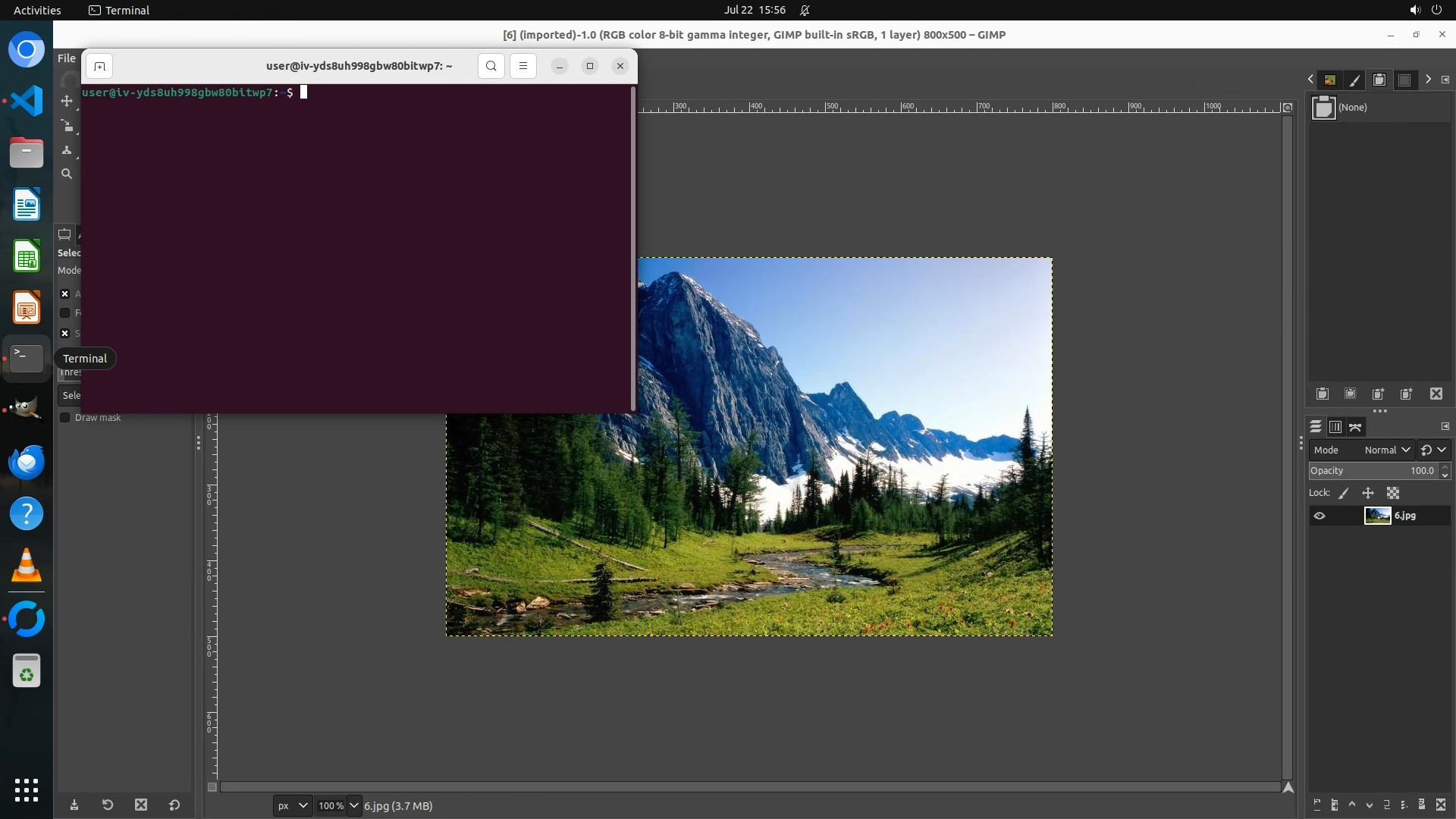Screen dimensions: 1456x819
Task: Toggle lock pixels paintbrush icon
Action: click(1344, 493)
